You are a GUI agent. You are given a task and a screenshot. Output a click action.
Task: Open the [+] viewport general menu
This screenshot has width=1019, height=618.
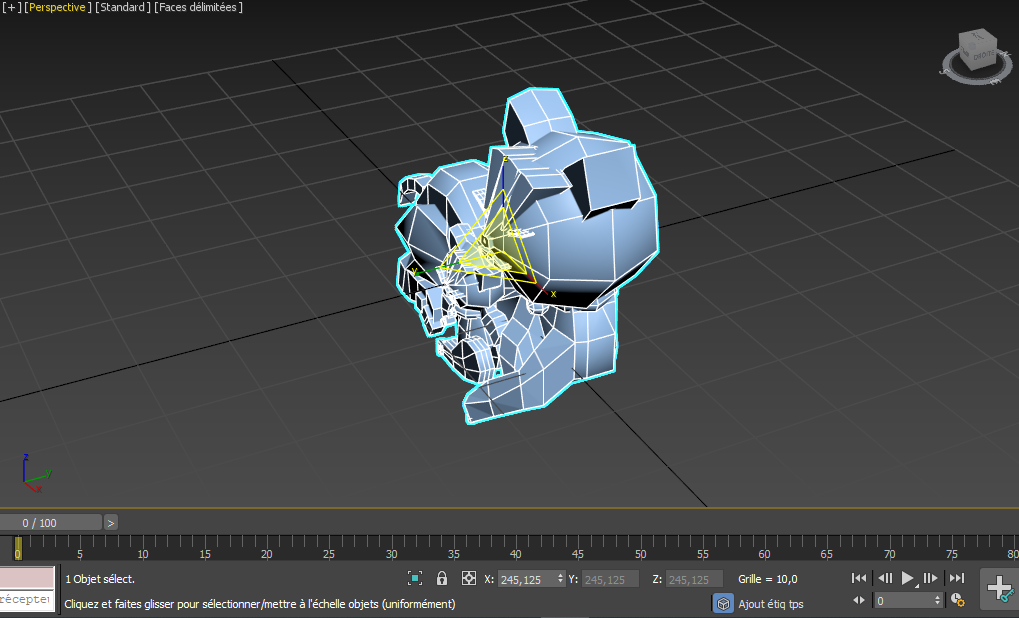coord(11,7)
